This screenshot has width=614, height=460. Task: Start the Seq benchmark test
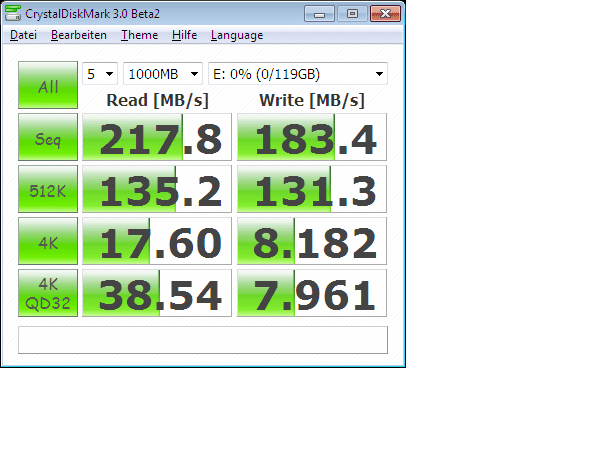click(x=48, y=137)
